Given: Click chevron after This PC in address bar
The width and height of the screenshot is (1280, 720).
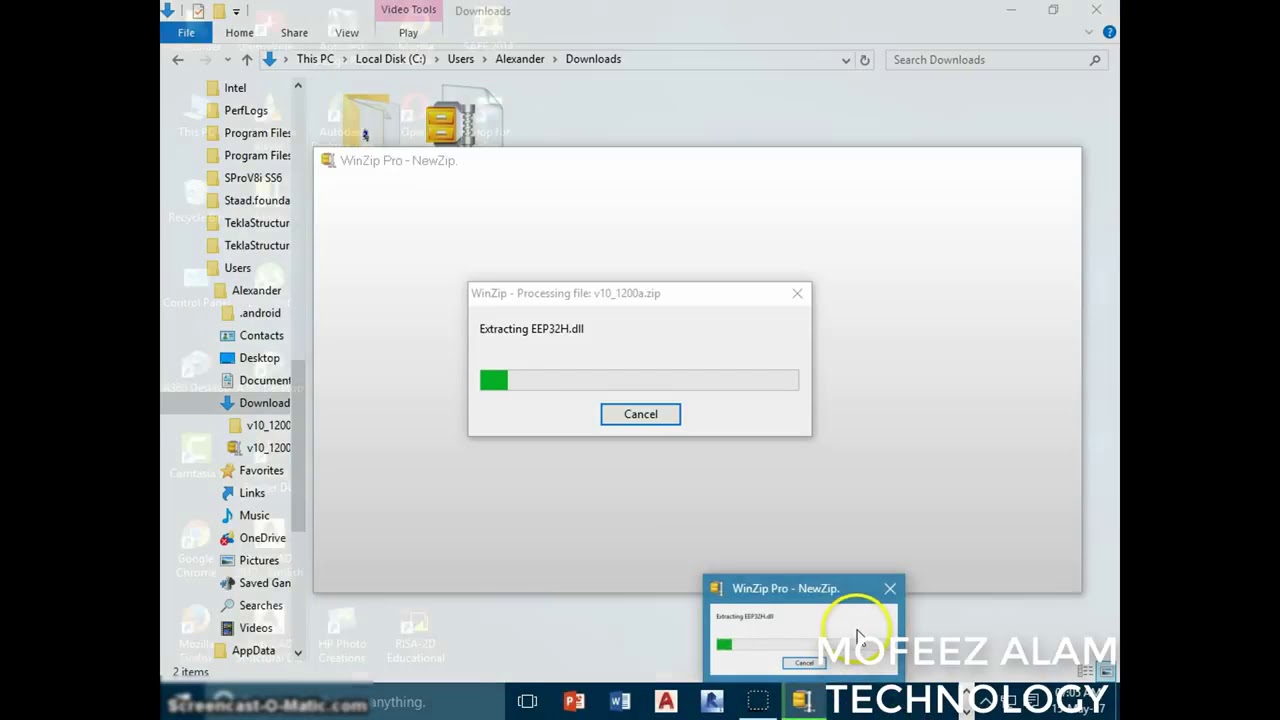Looking at the screenshot, I should [x=345, y=59].
